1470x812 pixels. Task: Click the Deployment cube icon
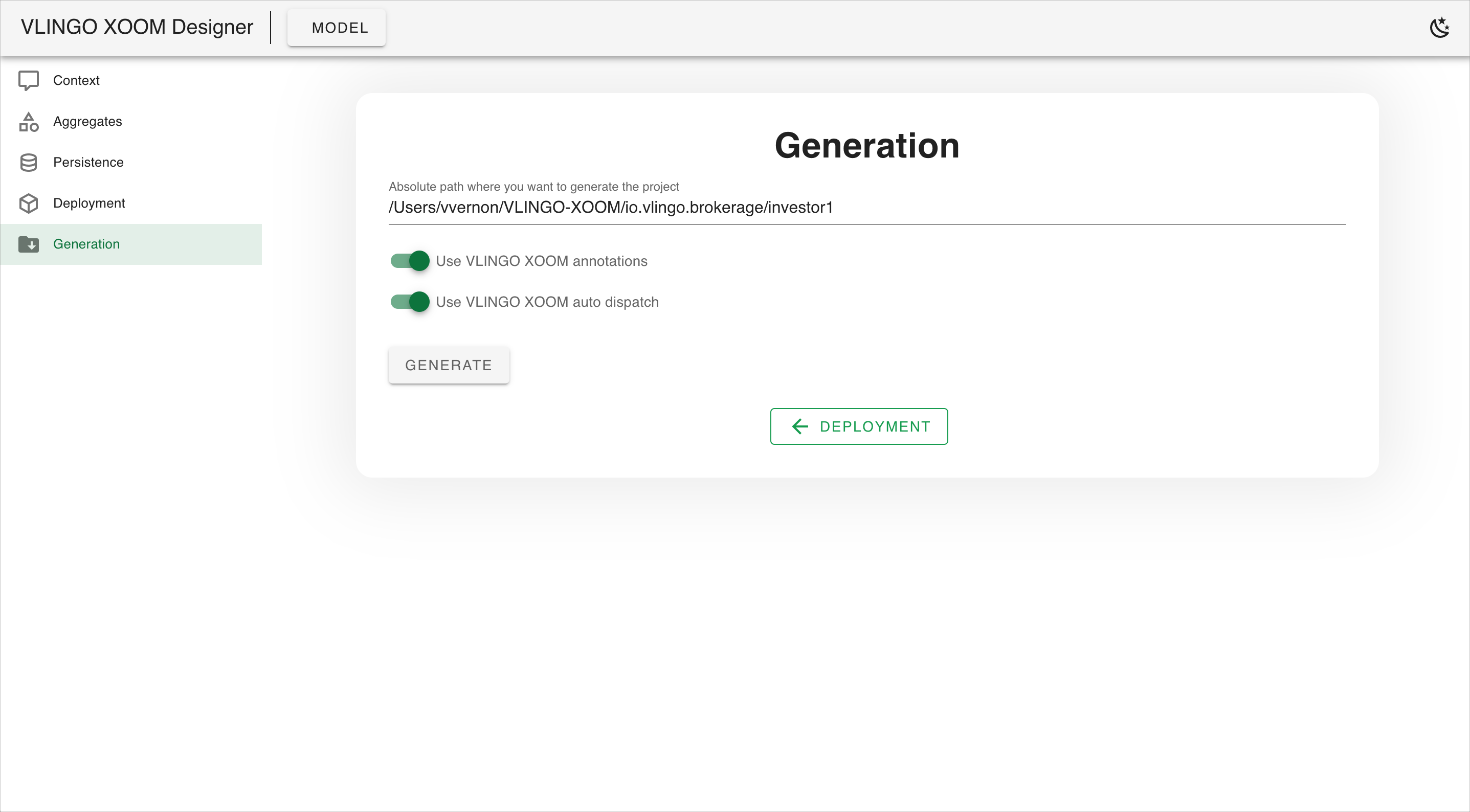[29, 203]
